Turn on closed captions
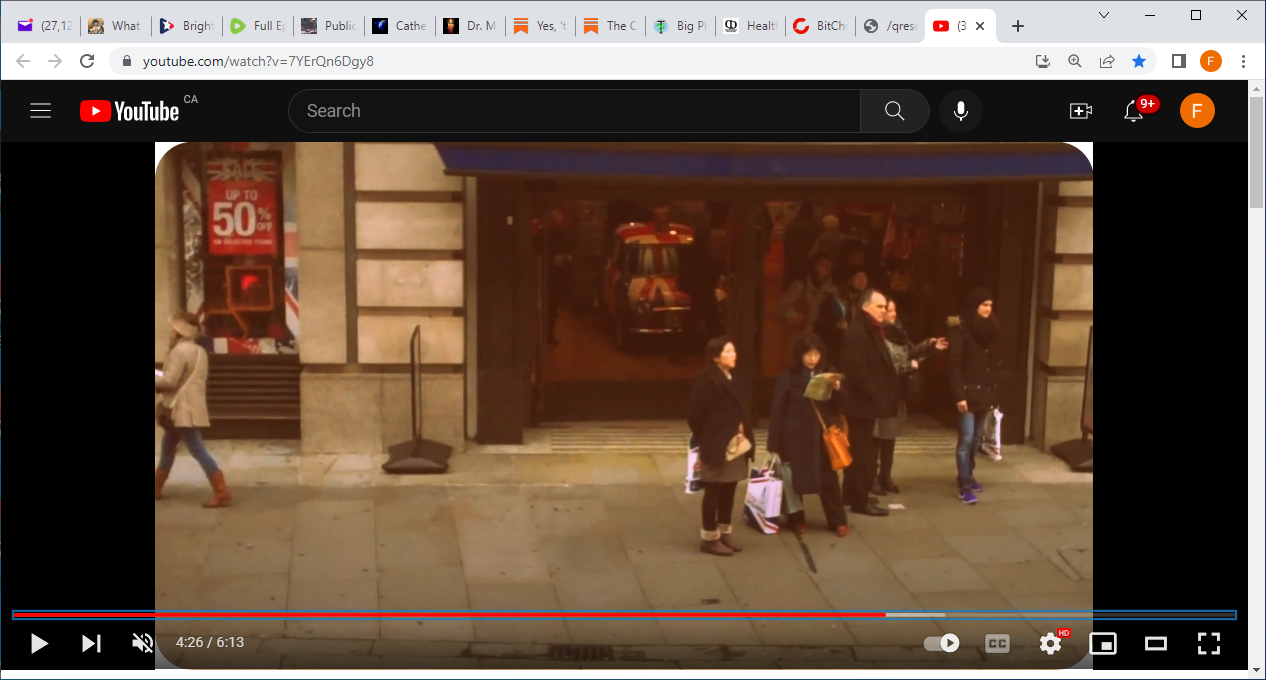This screenshot has height=680, width=1266. [997, 643]
